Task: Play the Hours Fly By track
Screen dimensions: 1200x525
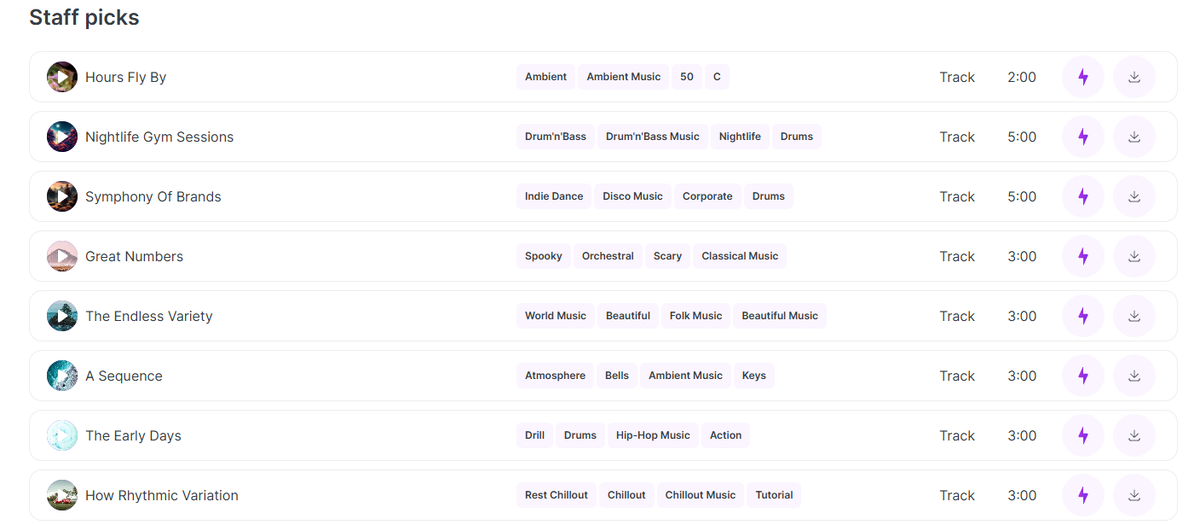Action: (x=62, y=77)
